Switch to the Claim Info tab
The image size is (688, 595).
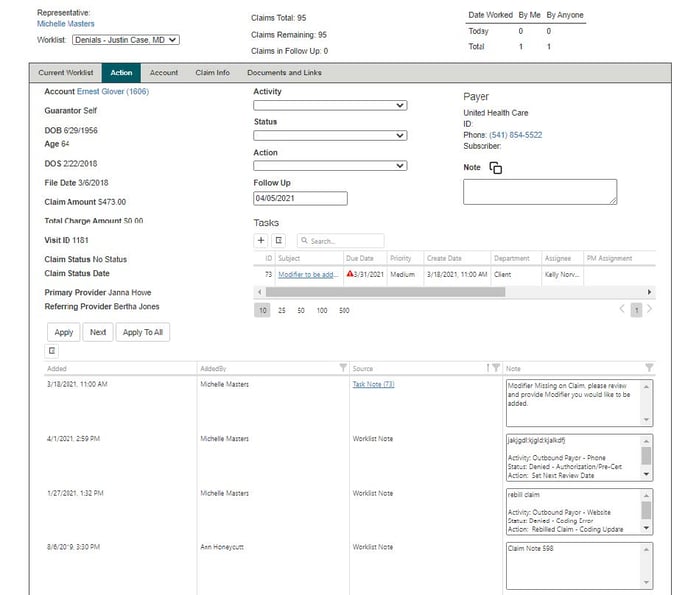click(212, 73)
